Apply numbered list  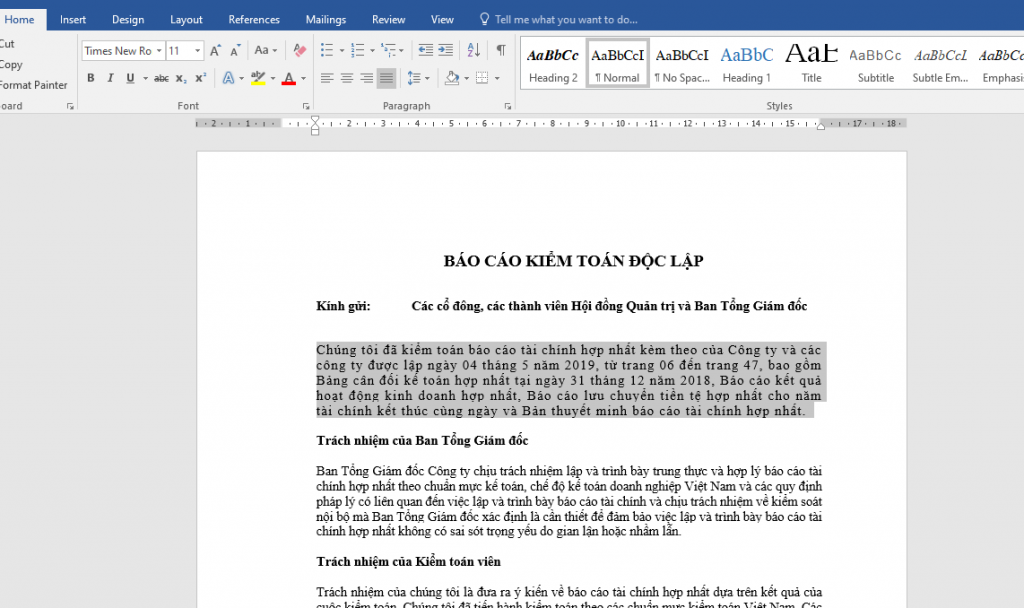tap(357, 50)
